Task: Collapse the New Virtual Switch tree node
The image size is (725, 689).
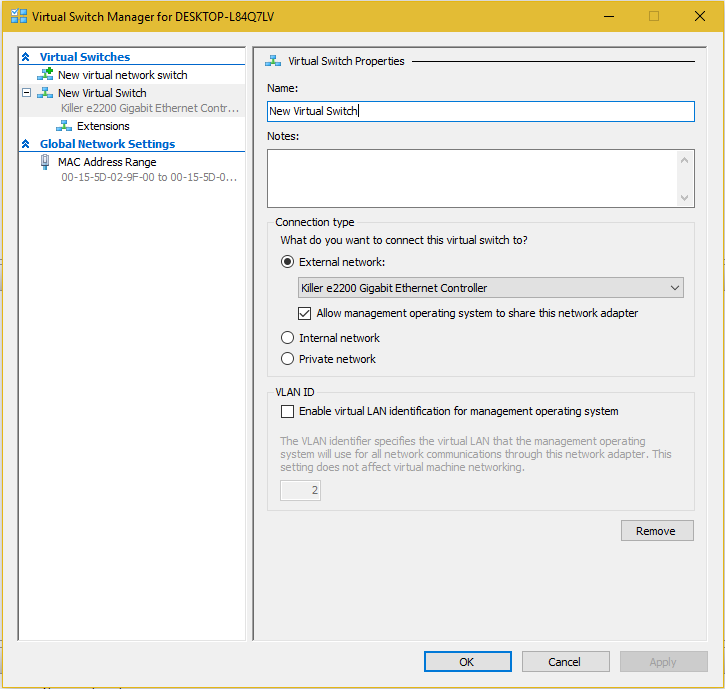Action: [27, 92]
